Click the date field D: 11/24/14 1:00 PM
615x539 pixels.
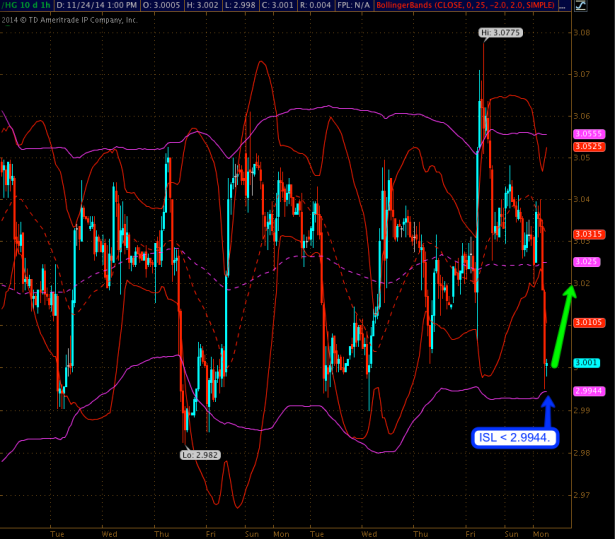97,6
